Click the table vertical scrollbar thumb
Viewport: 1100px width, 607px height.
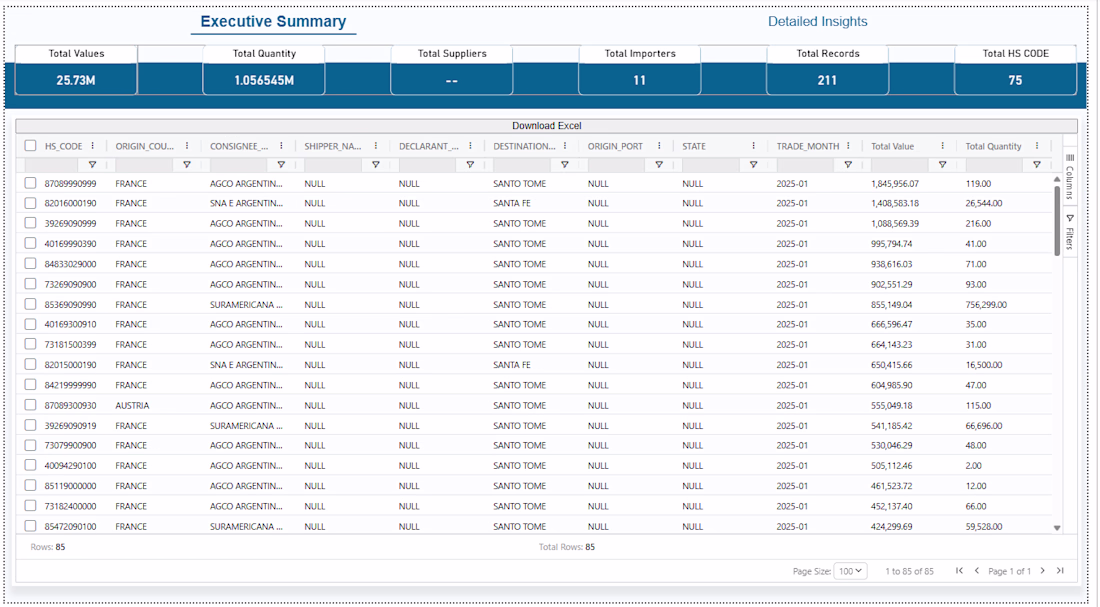[1057, 221]
